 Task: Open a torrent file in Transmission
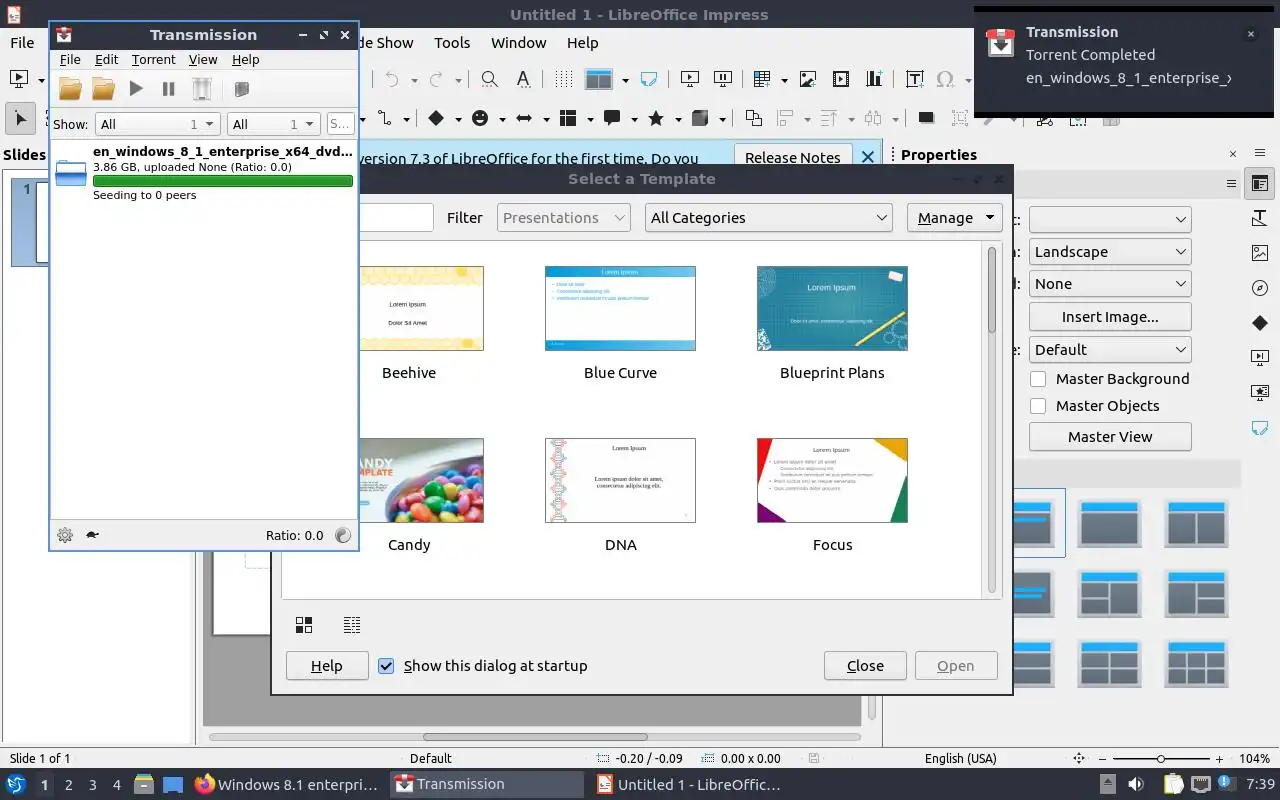(x=70, y=89)
